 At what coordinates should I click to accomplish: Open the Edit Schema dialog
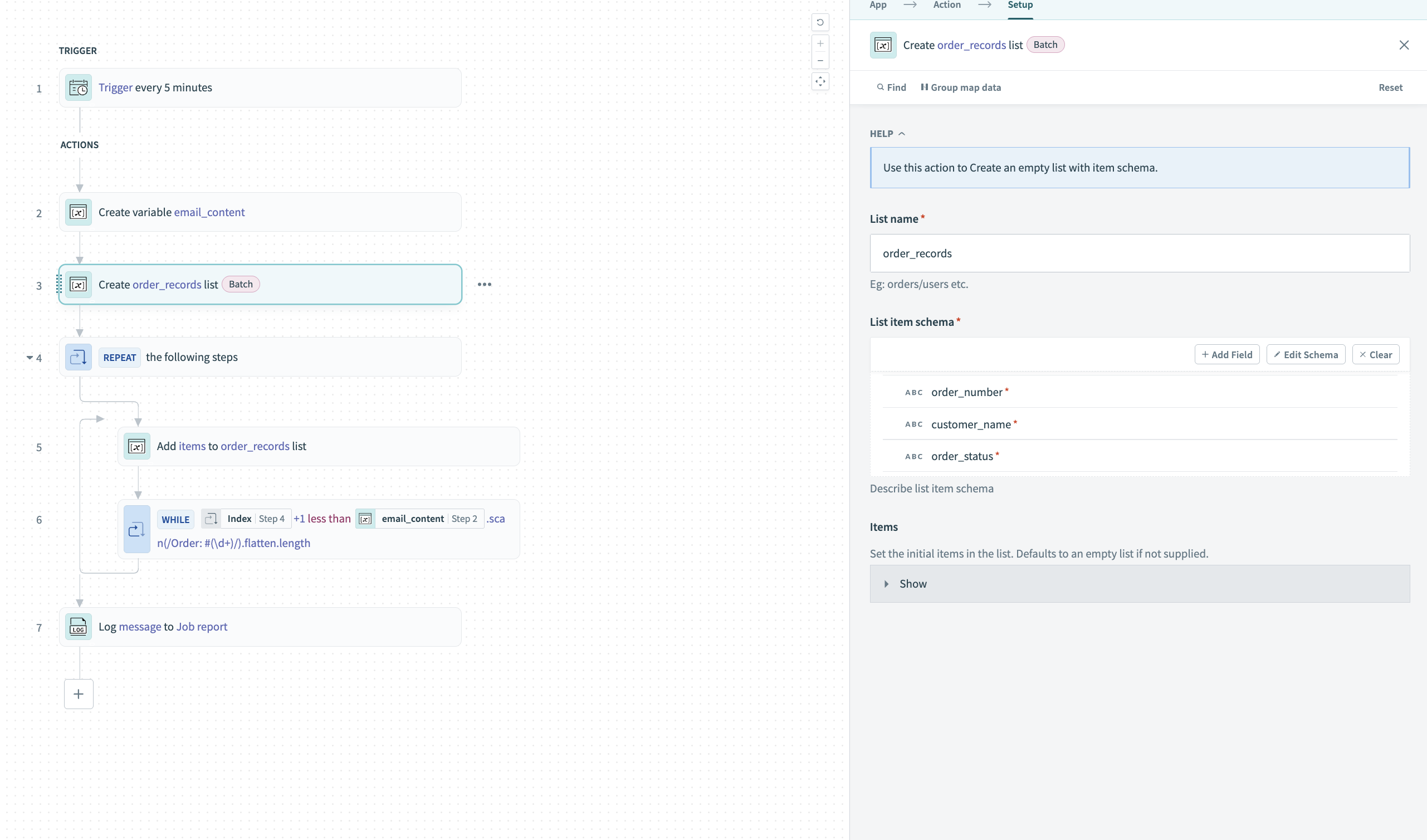click(x=1305, y=354)
